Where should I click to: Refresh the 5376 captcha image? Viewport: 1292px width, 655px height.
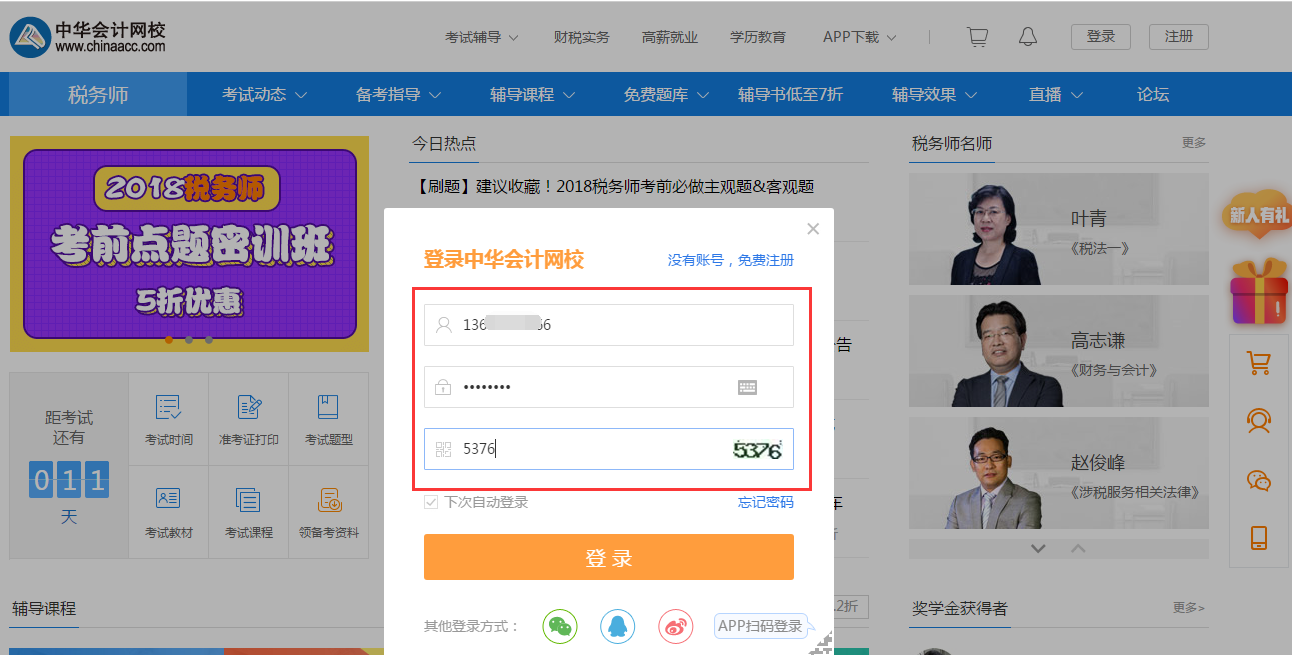pyautogui.click(x=757, y=450)
